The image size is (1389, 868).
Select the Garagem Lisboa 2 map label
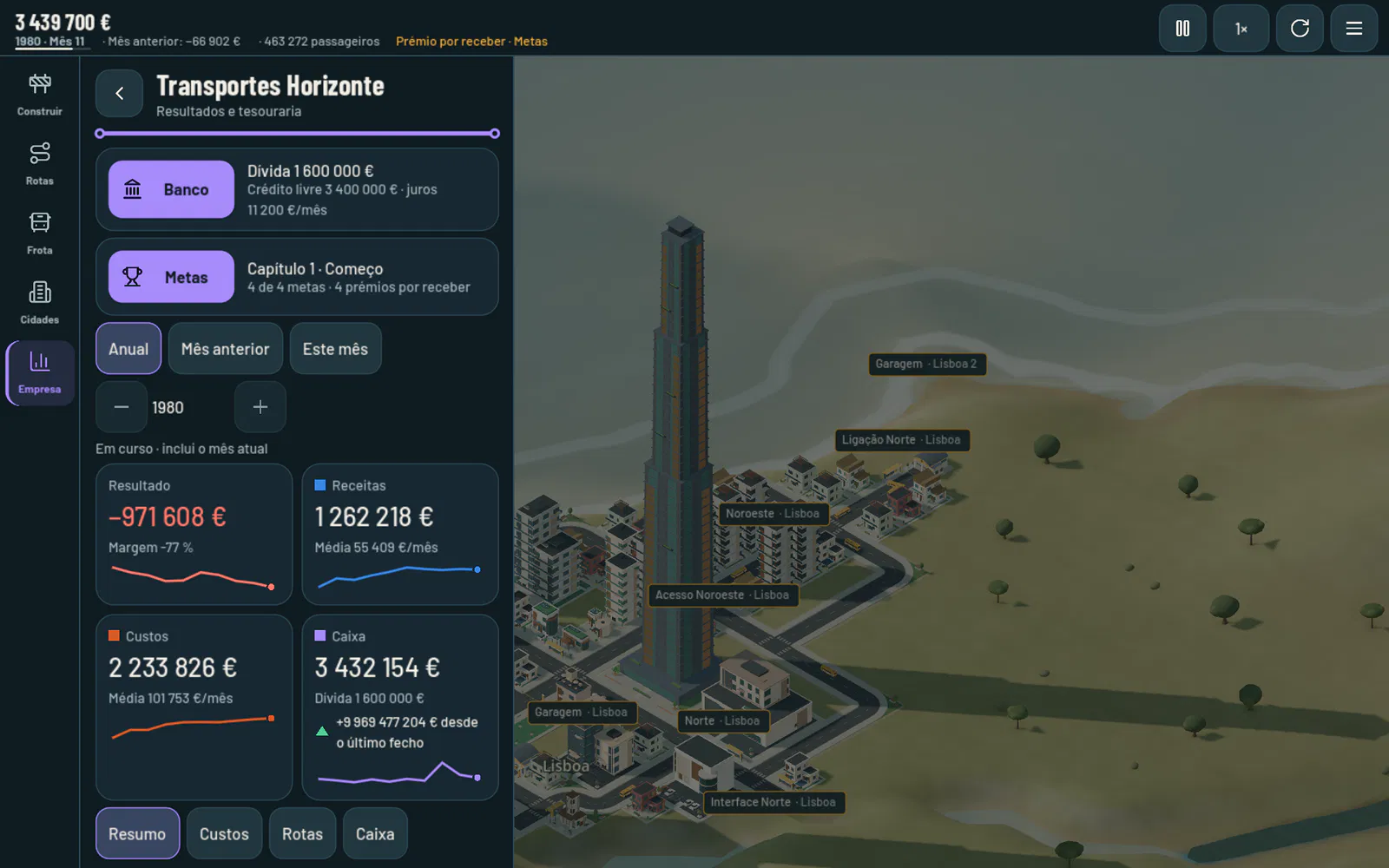[x=926, y=364]
